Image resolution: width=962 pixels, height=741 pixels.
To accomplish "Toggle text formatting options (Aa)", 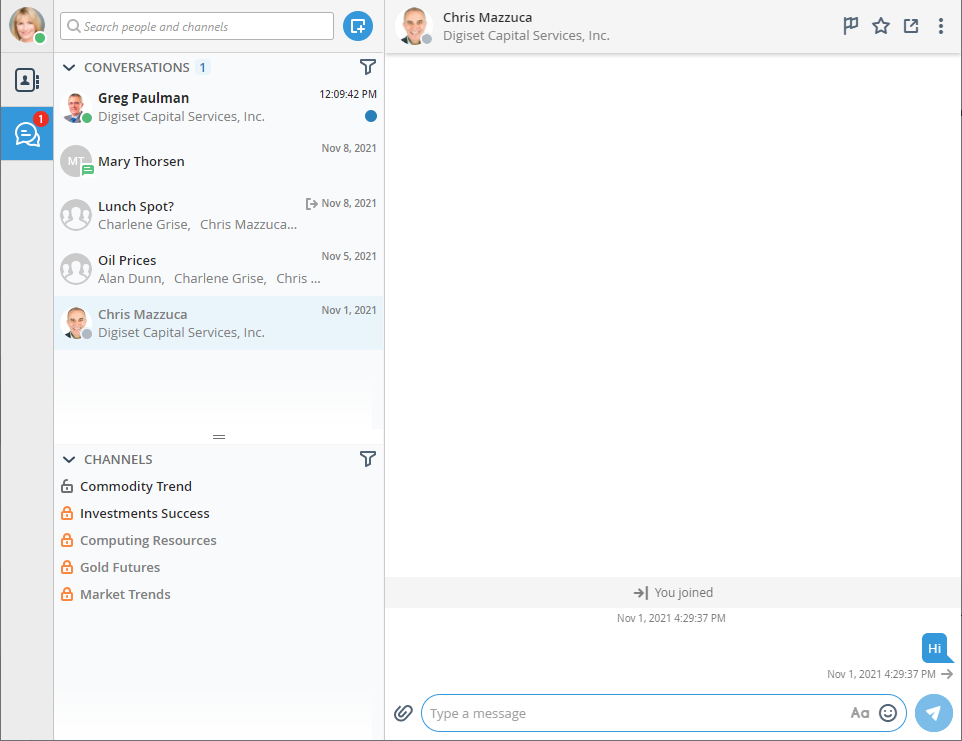I will coord(860,713).
